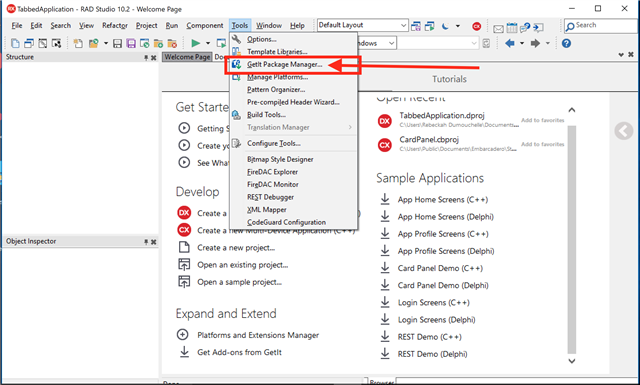Close the Object Inspector panel
Screen dimensions: 640x385
click(x=153, y=242)
